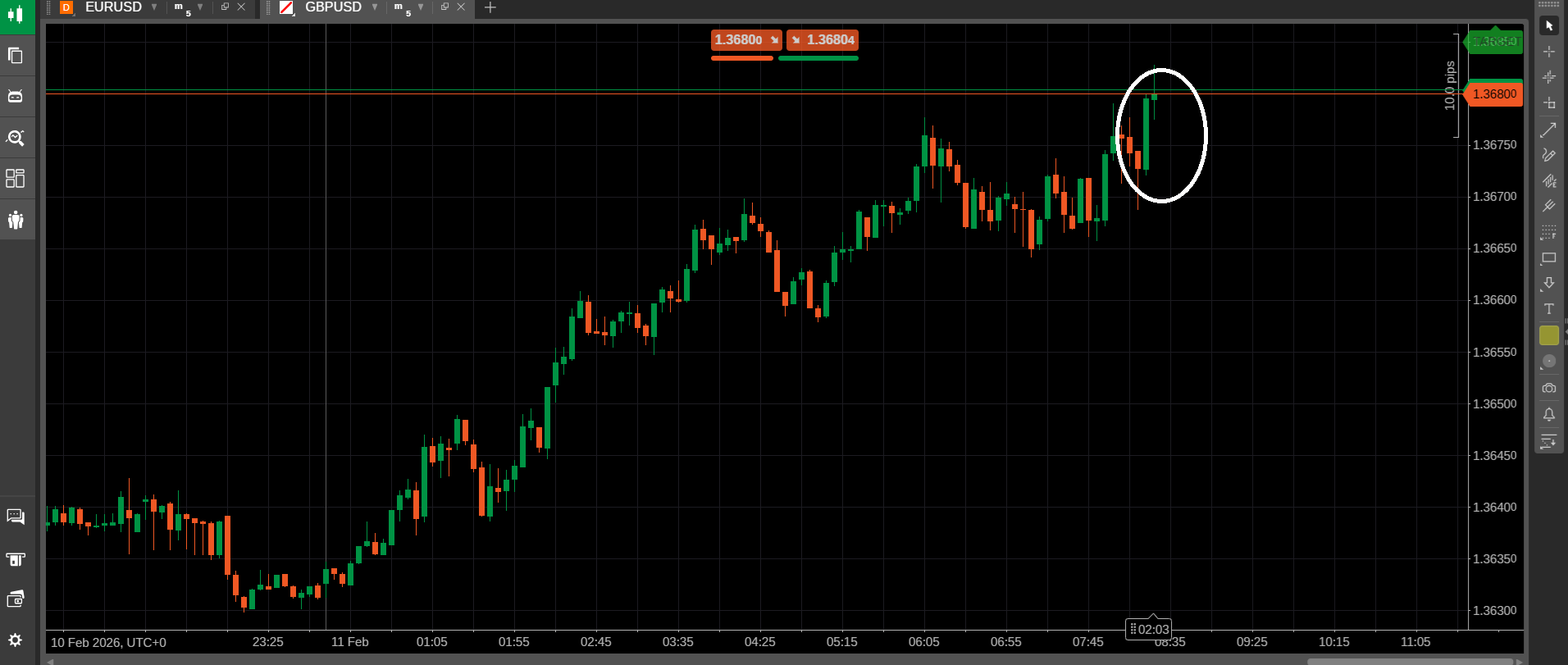Open the Trade candlestick section in sidebar

(x=16, y=15)
